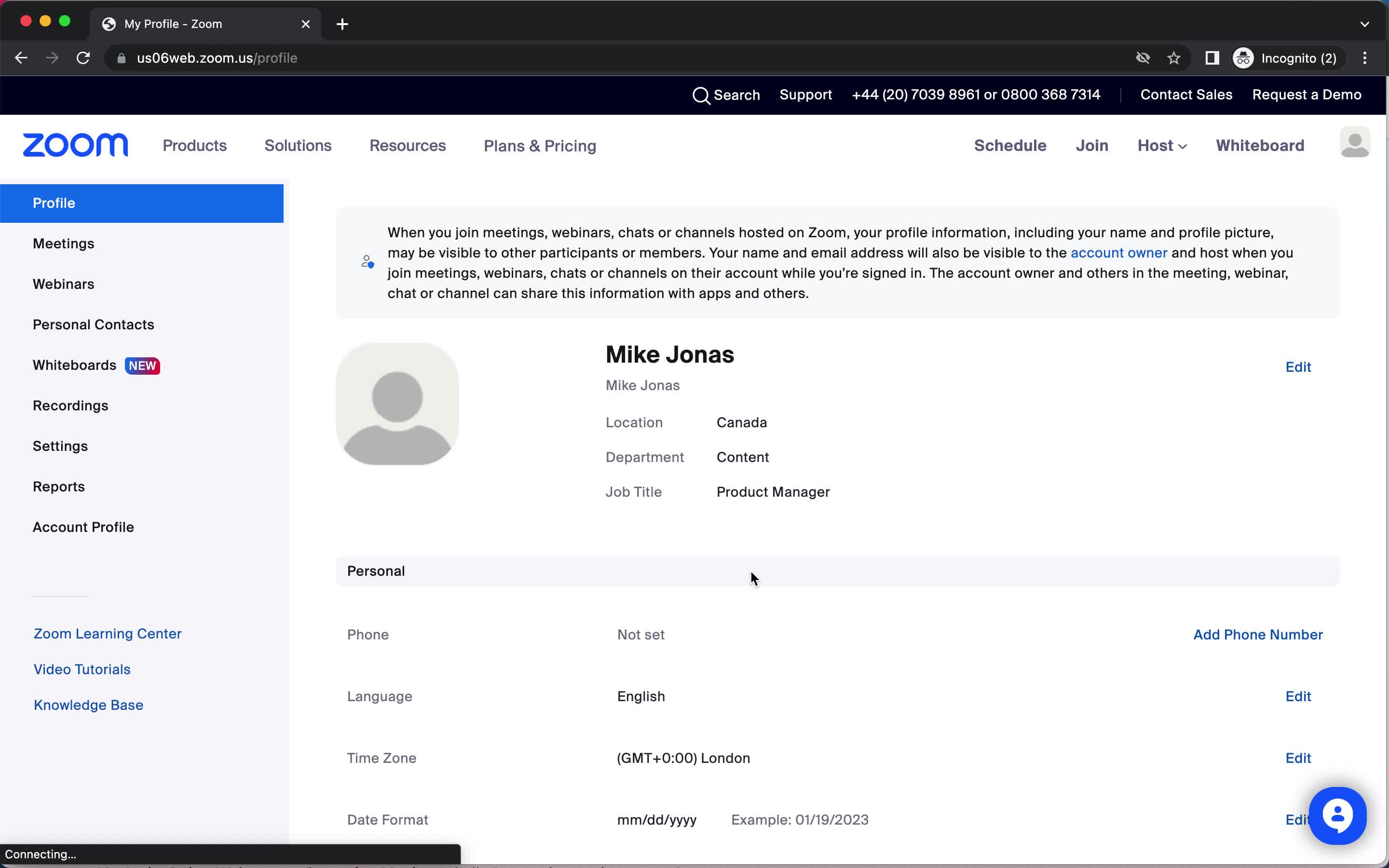Click the large profile picture placeholder

(x=397, y=404)
